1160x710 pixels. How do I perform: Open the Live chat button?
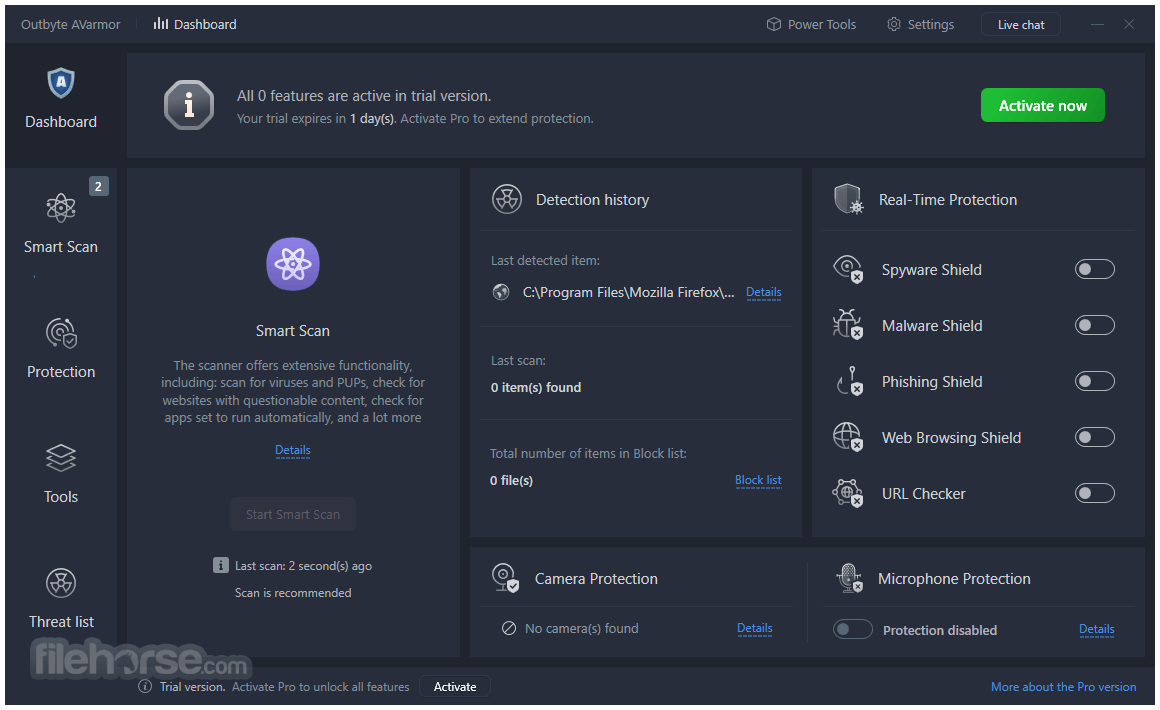pos(1020,24)
